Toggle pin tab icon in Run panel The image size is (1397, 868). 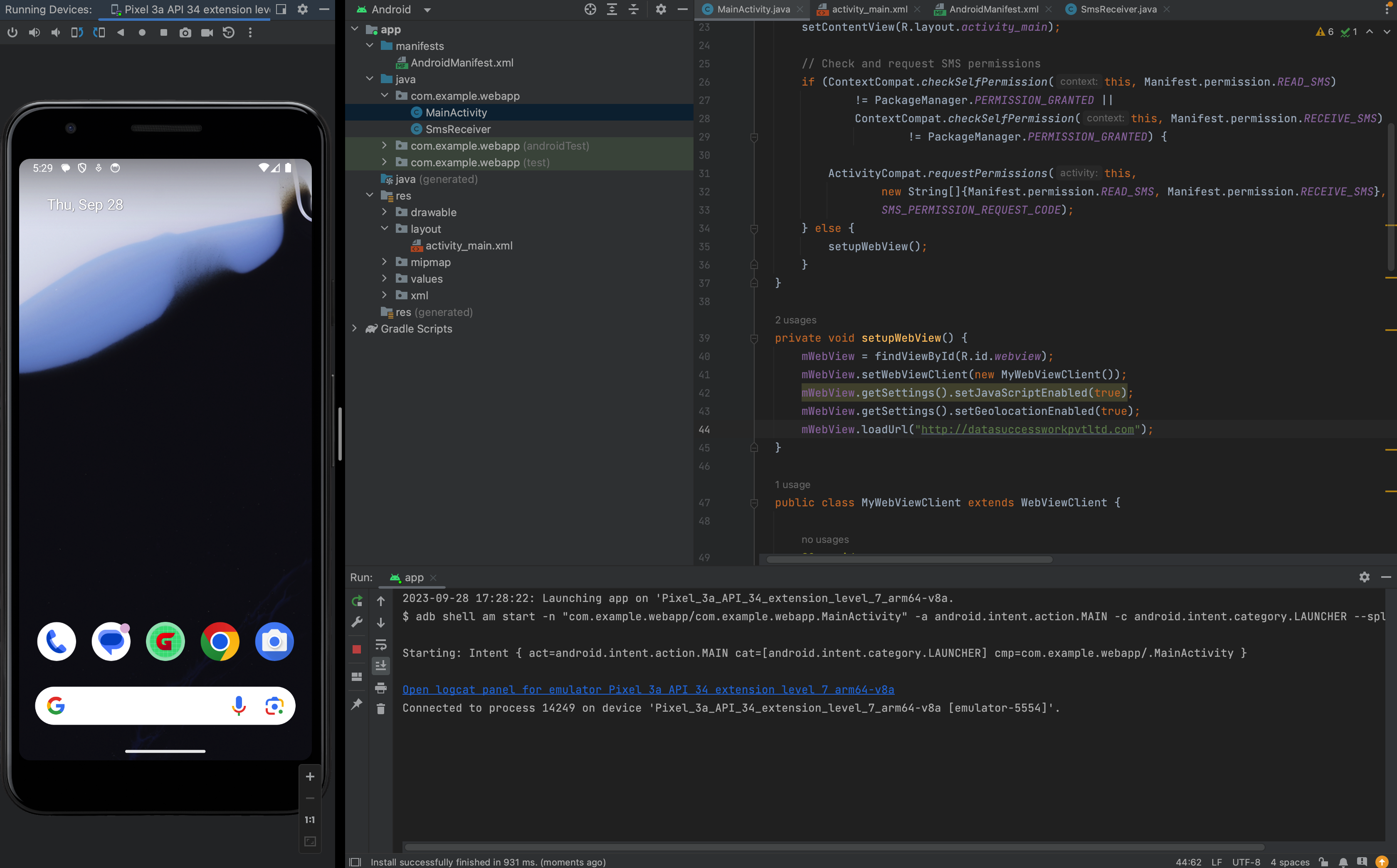(x=357, y=704)
